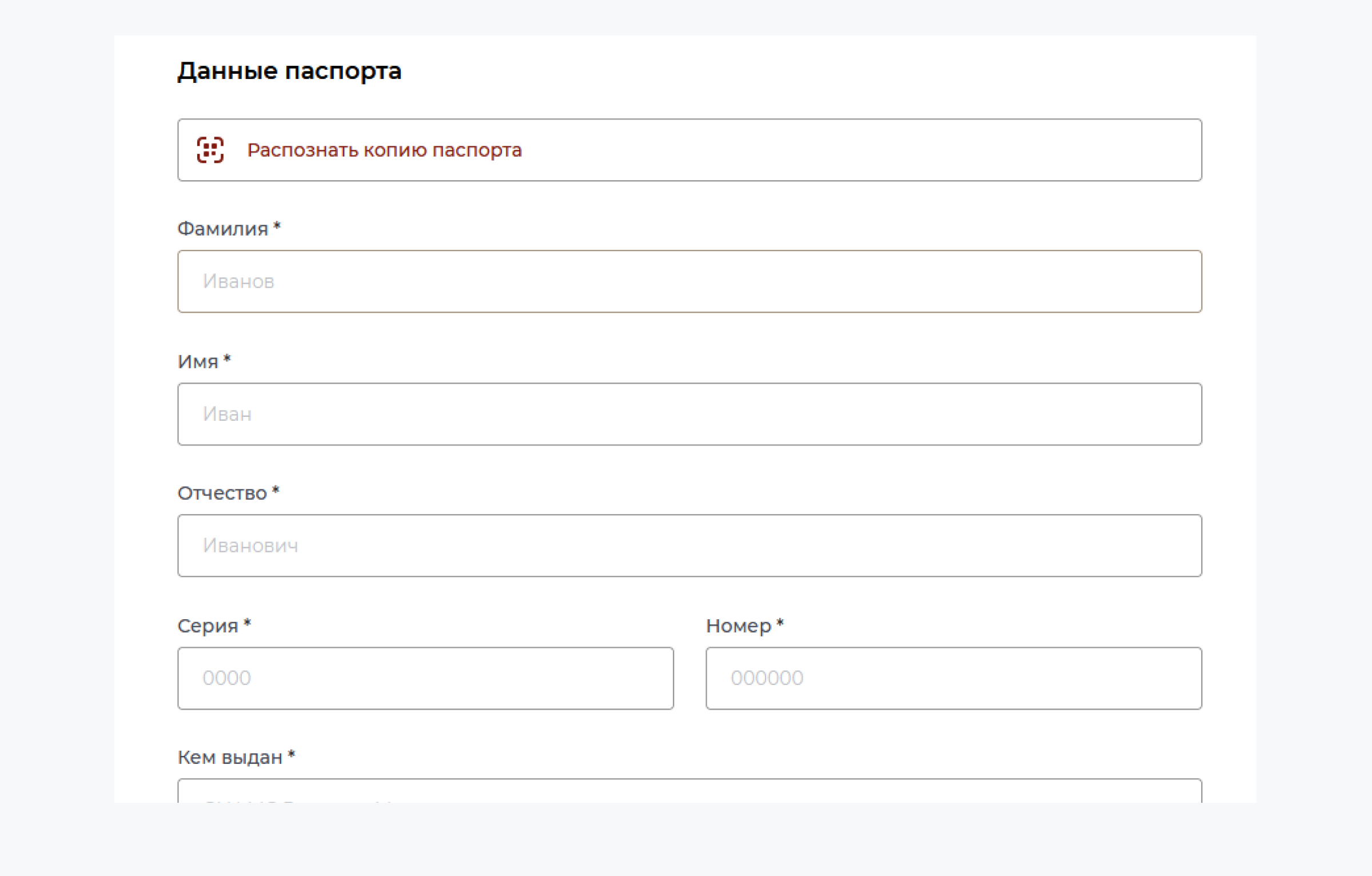
Task: Click the Кем выдан field label
Action: tap(230, 757)
